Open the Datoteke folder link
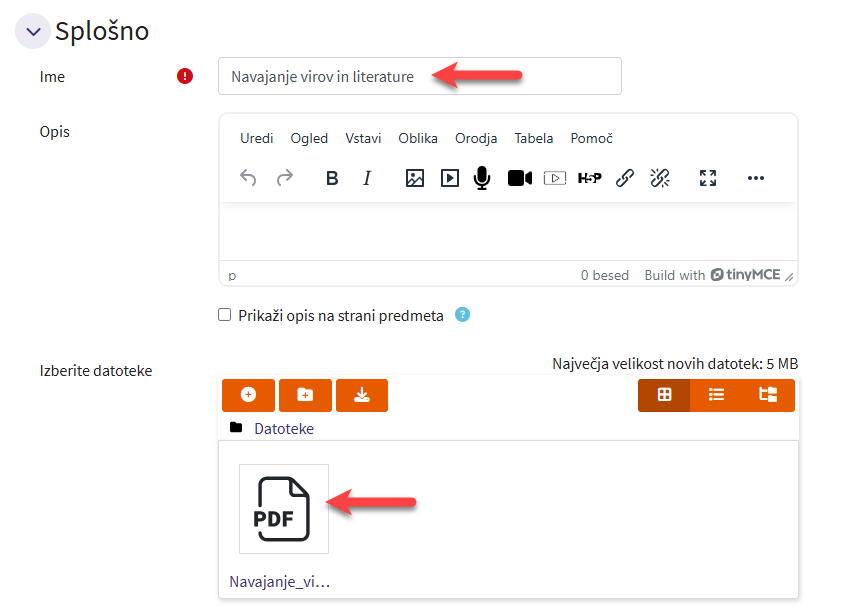 point(284,428)
